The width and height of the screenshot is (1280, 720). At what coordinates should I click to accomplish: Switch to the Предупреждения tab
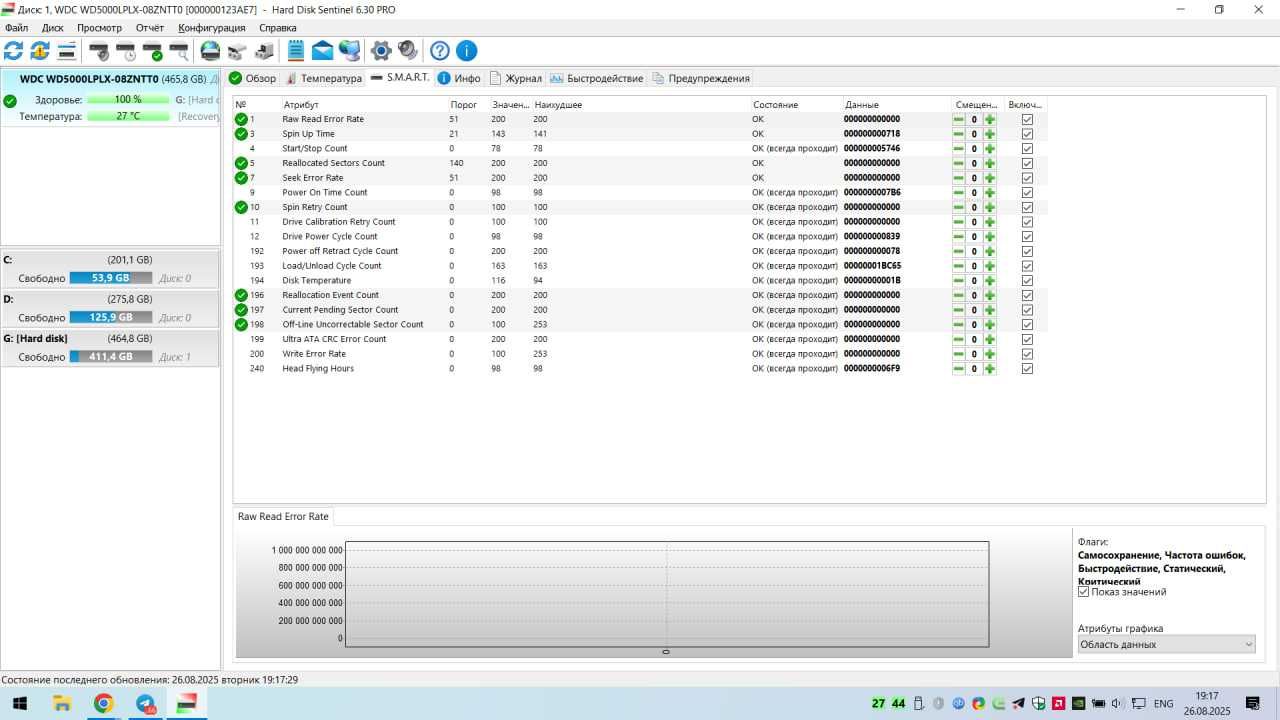point(700,78)
